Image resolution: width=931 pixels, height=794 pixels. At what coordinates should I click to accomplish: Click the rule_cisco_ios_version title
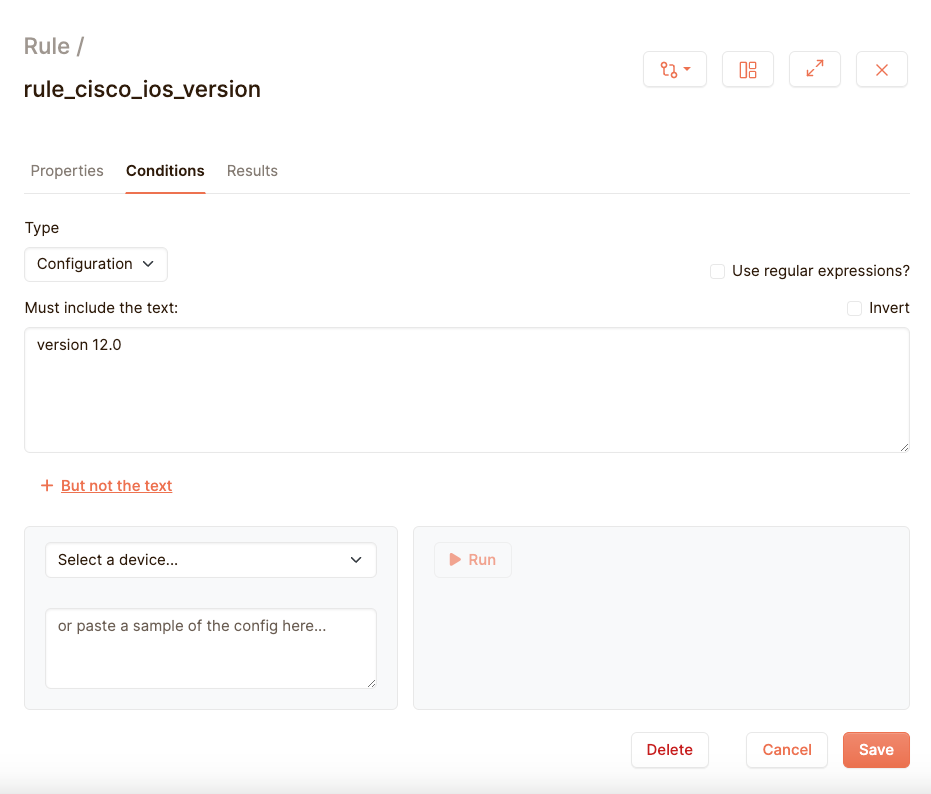point(142,89)
